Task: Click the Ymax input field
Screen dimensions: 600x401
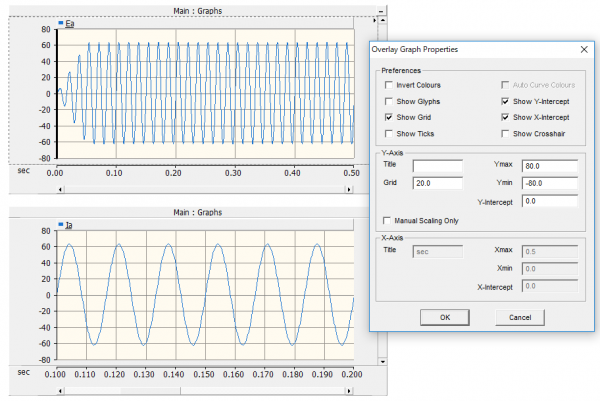Action: pos(550,166)
